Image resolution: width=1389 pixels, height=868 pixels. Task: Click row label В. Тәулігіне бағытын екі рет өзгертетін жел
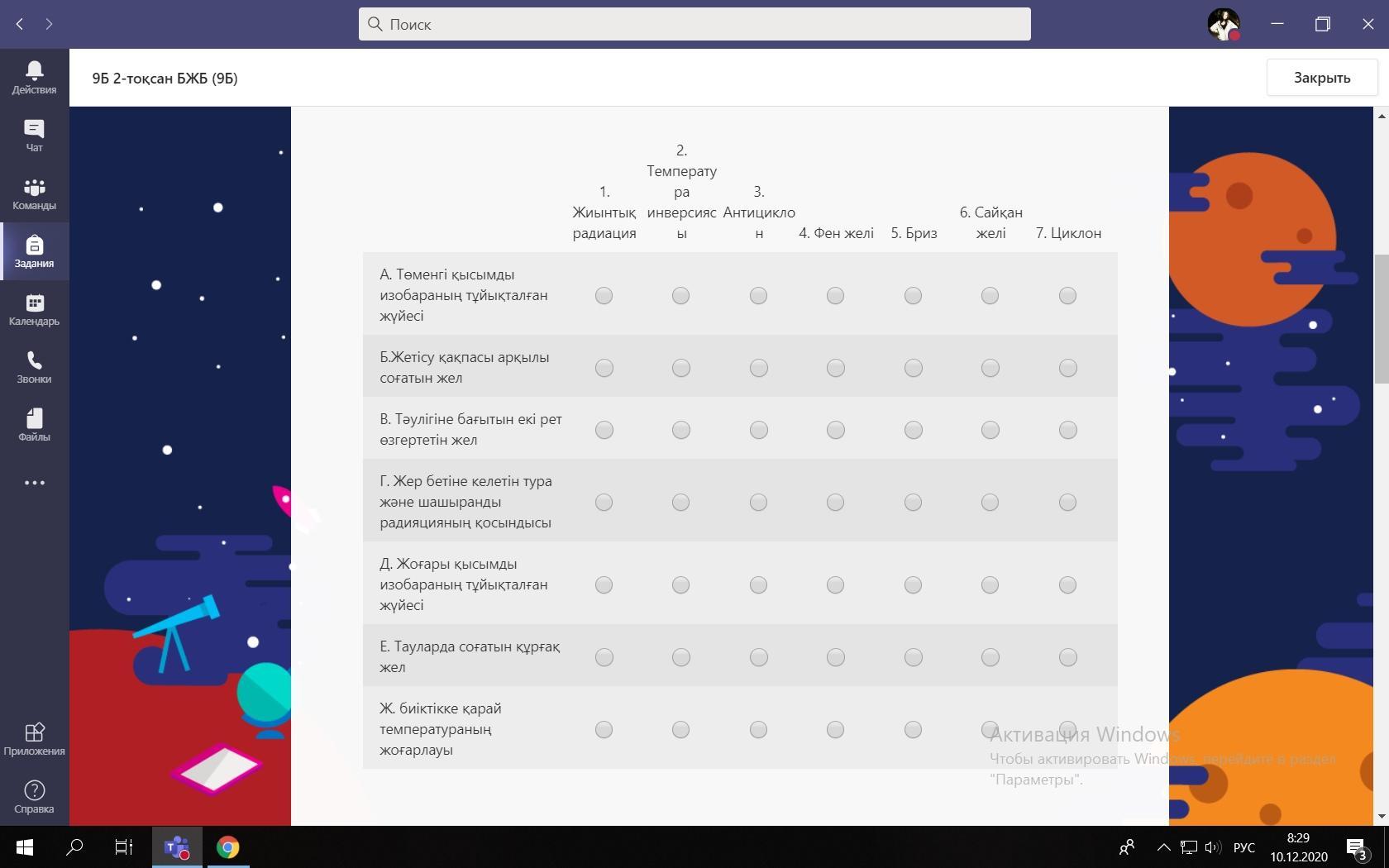pyautogui.click(x=470, y=429)
